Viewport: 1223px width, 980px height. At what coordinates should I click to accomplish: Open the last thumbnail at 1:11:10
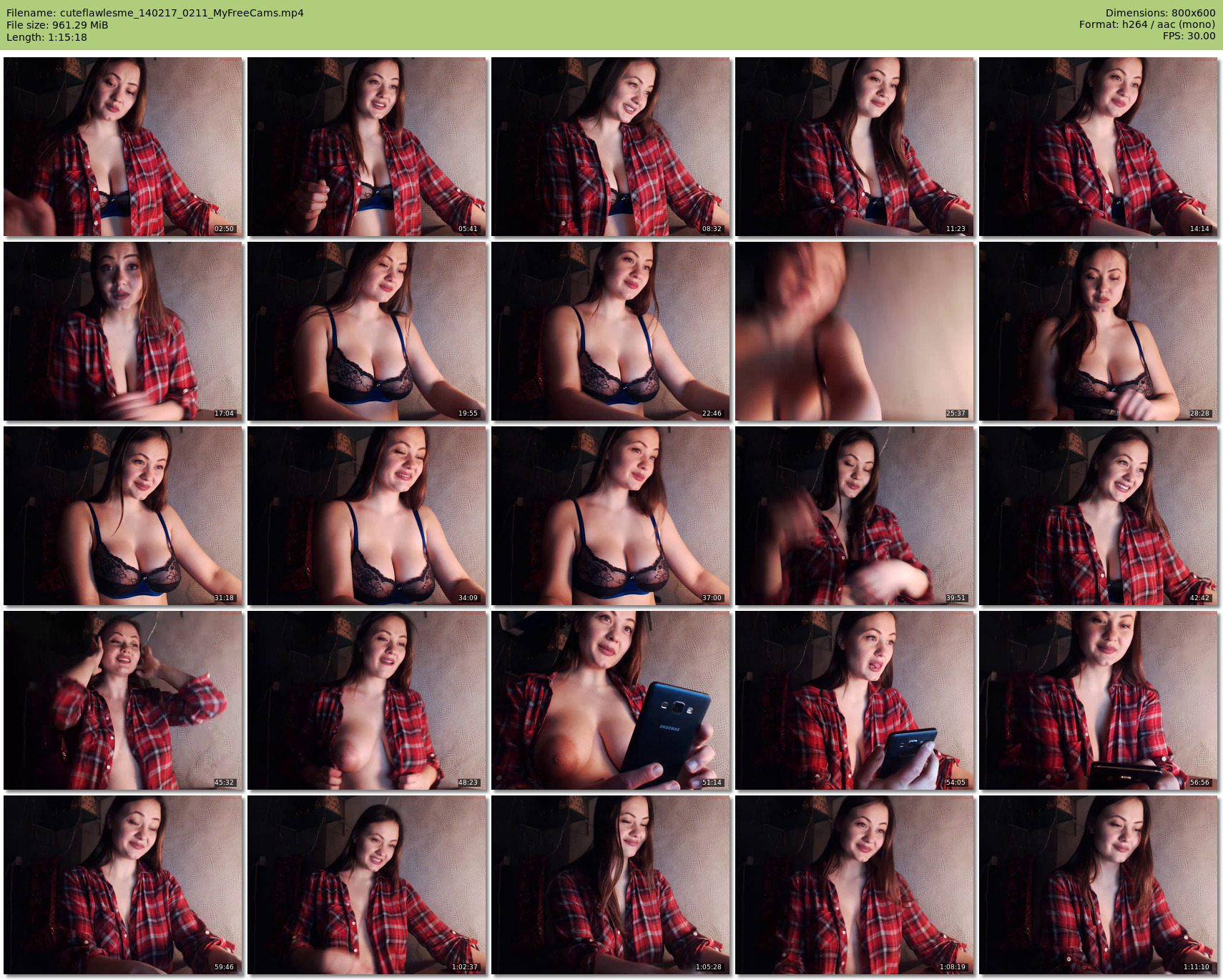[1099, 885]
